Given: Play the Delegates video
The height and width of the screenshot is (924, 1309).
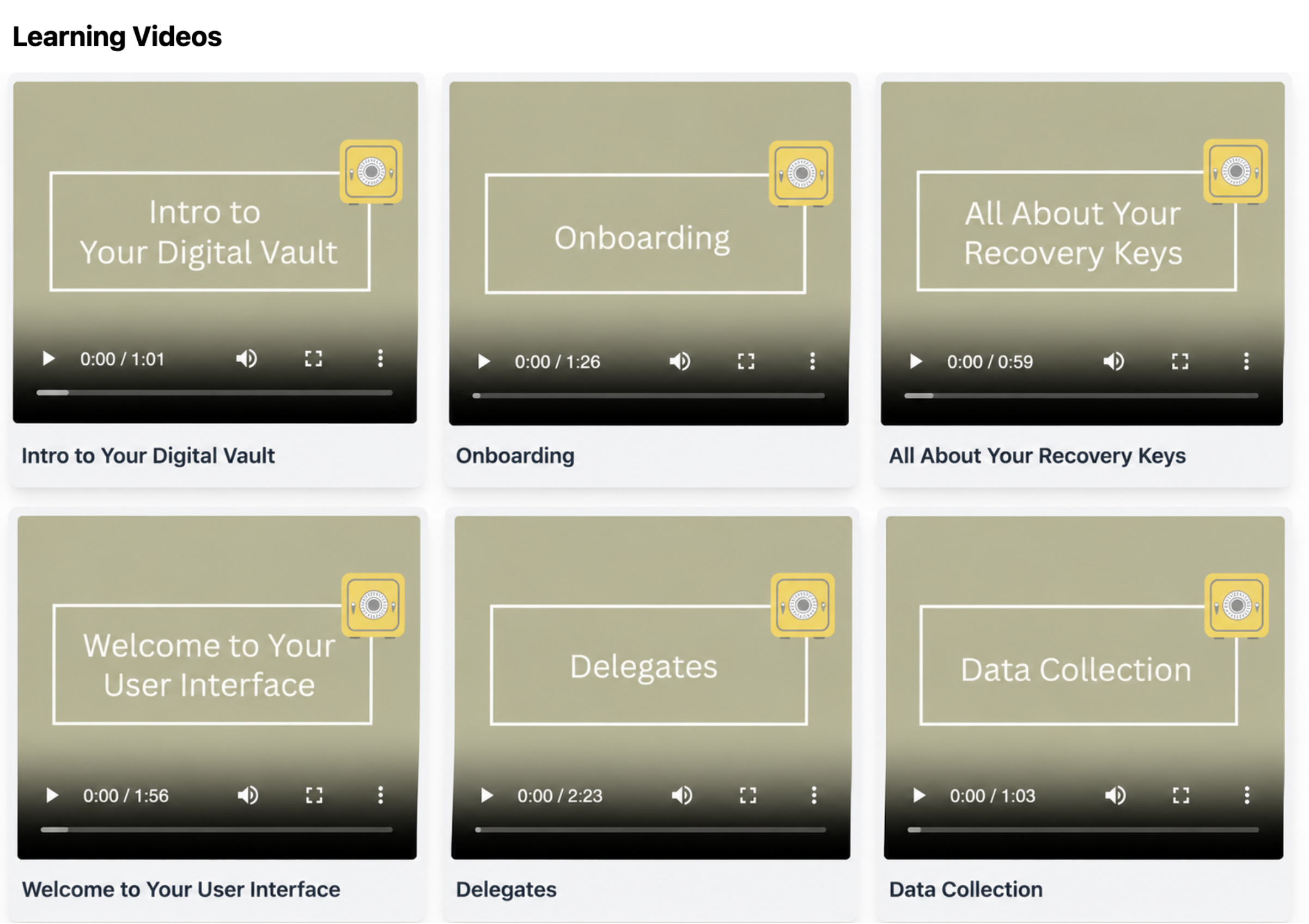Looking at the screenshot, I should pos(486,796).
